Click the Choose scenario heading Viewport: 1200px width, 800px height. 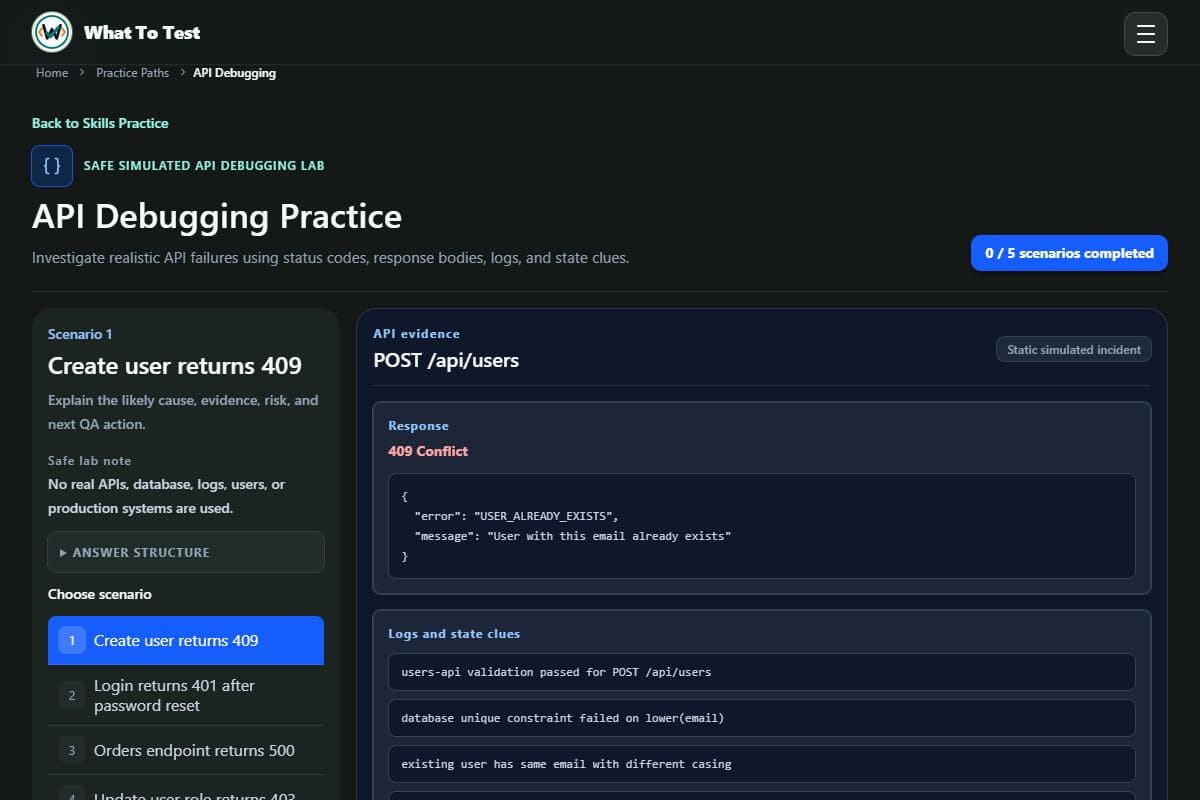point(100,594)
